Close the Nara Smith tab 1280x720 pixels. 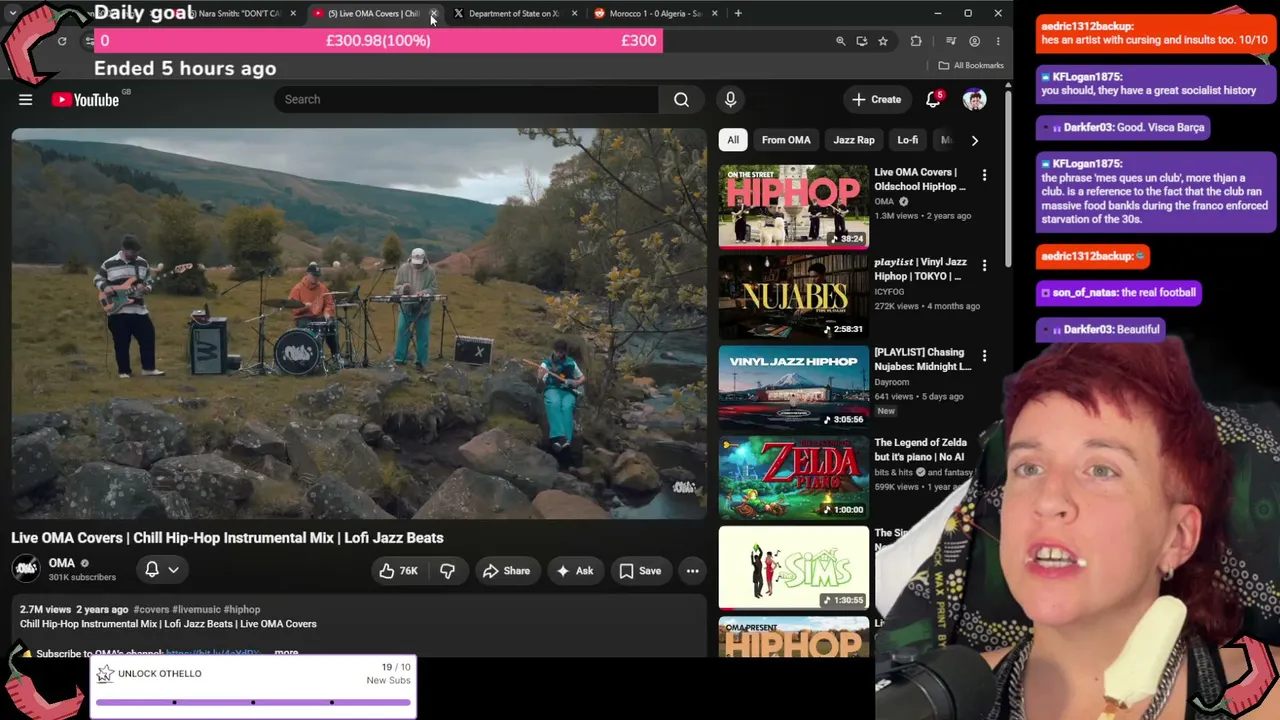tap(293, 13)
